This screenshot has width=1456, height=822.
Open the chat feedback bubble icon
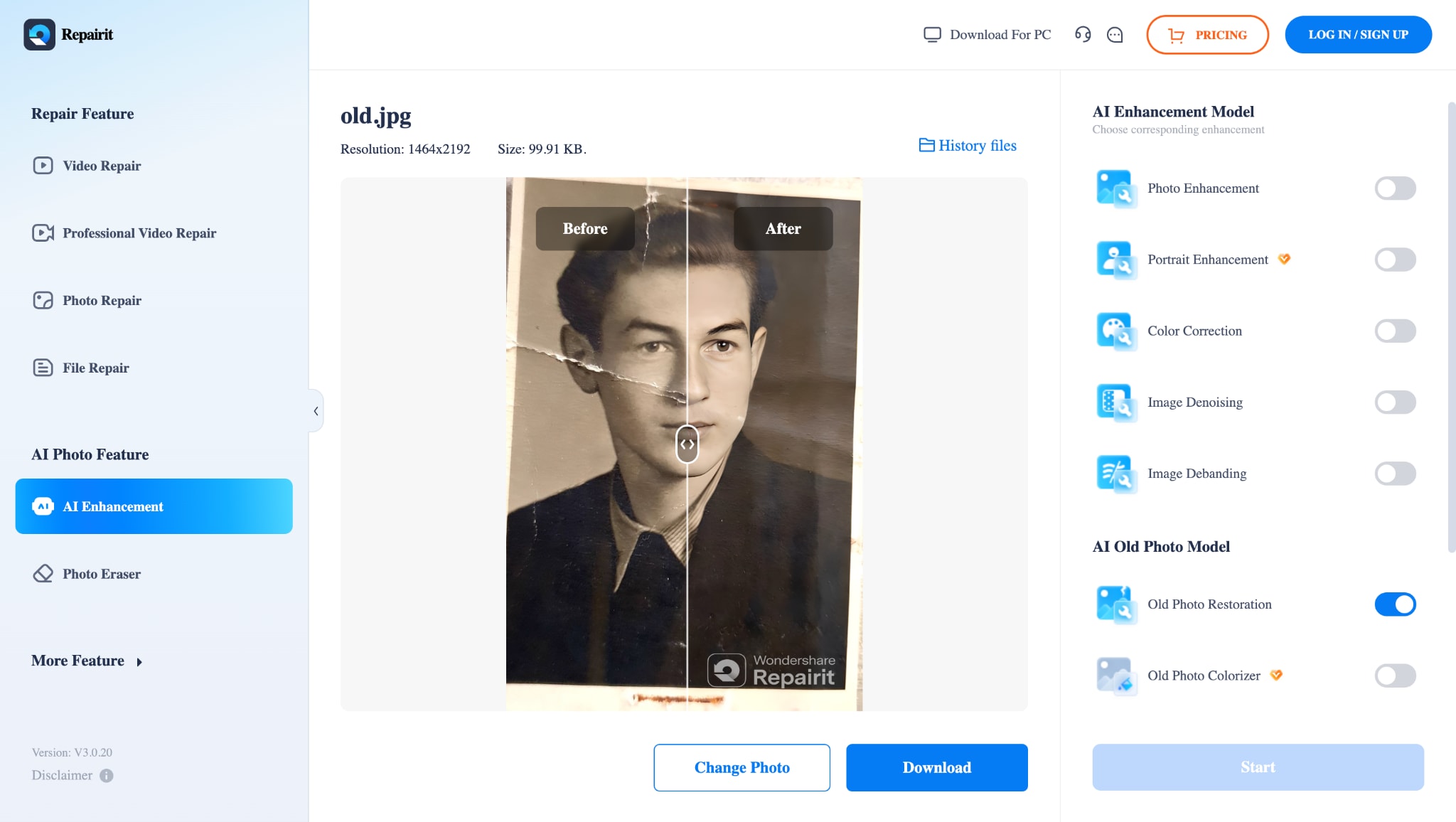[x=1115, y=34]
